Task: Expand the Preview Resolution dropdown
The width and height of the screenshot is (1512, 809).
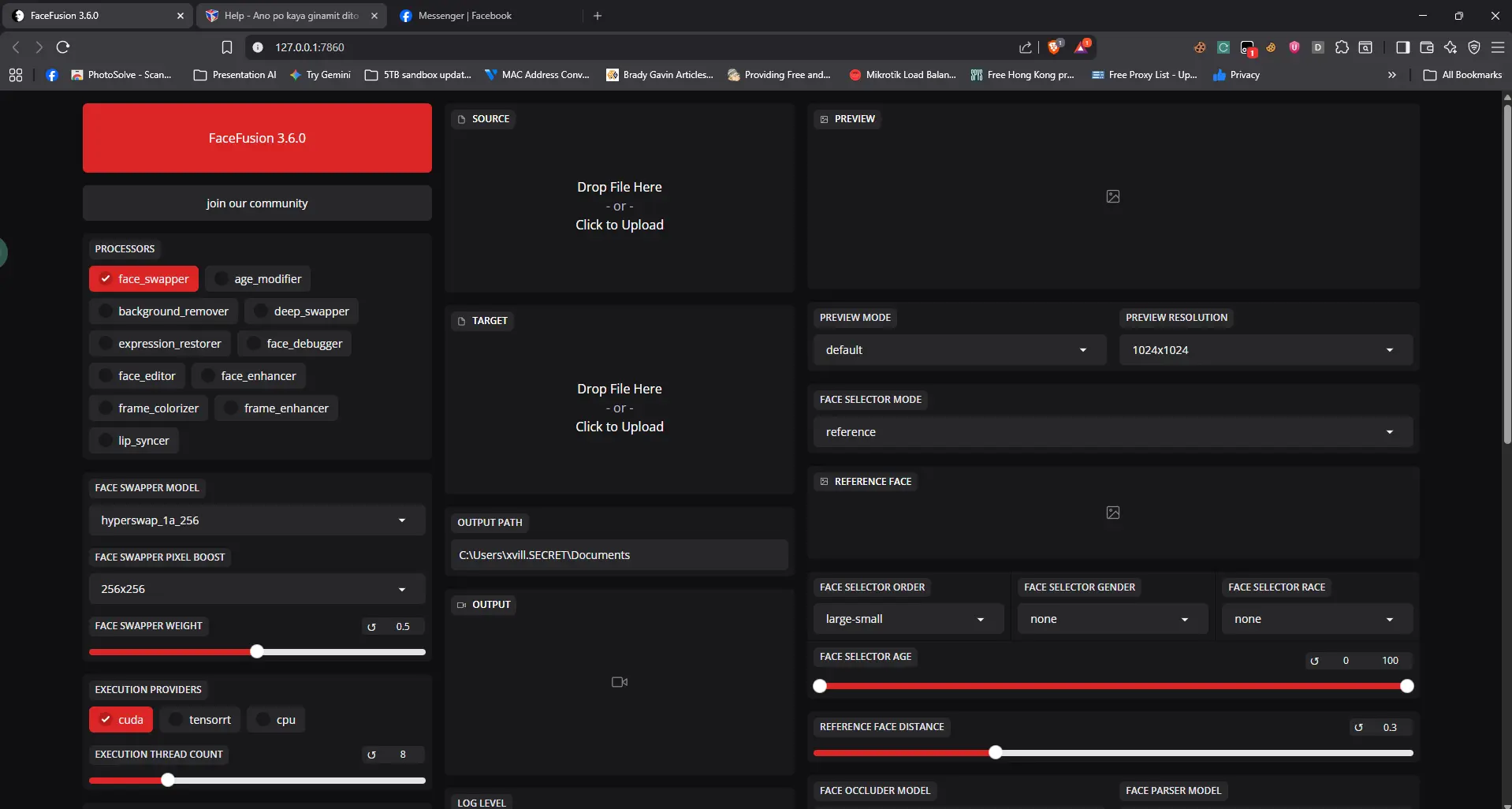Action: [x=1266, y=350]
